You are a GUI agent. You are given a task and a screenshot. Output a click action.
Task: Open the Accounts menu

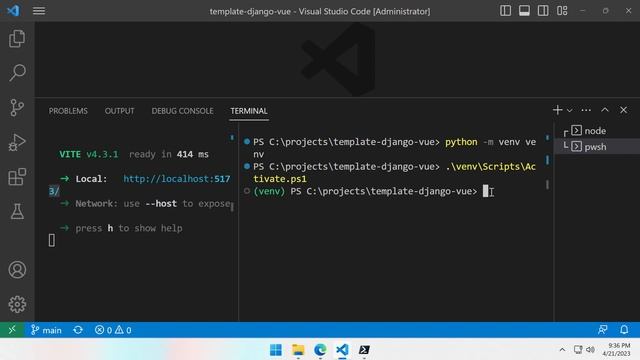pos(17,270)
